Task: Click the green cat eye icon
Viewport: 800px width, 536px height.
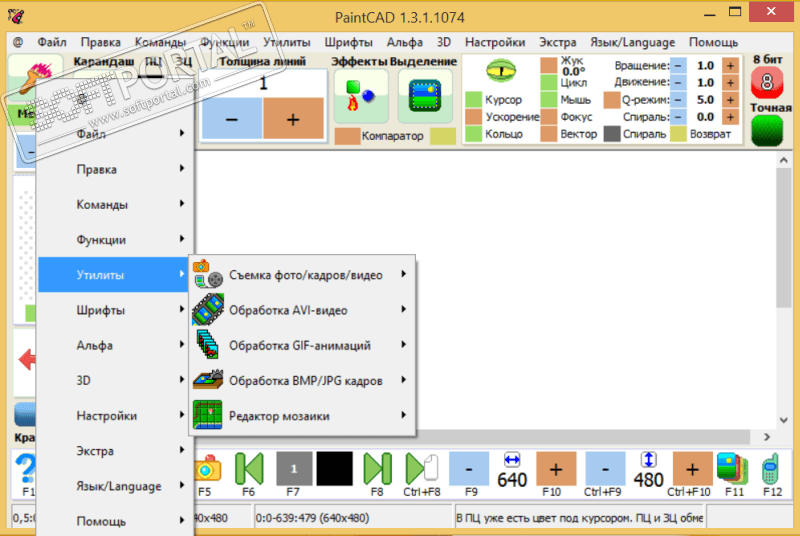Action: (x=501, y=70)
